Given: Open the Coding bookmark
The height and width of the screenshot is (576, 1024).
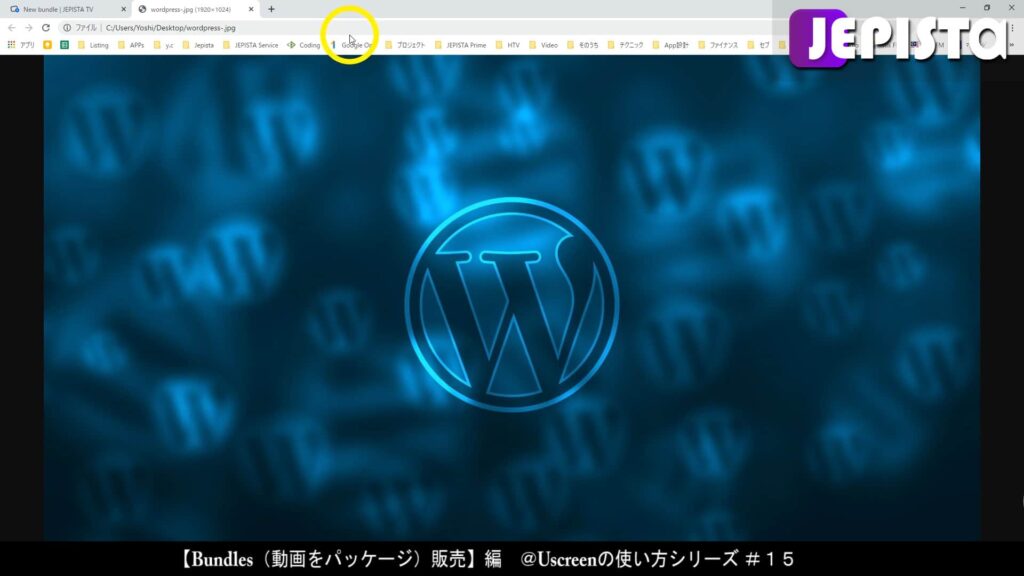Looking at the screenshot, I should click(x=304, y=45).
